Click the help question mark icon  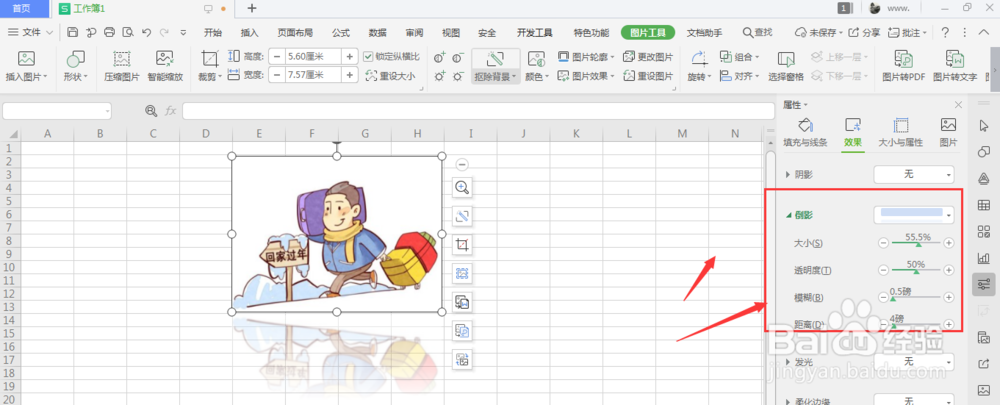(x=946, y=33)
